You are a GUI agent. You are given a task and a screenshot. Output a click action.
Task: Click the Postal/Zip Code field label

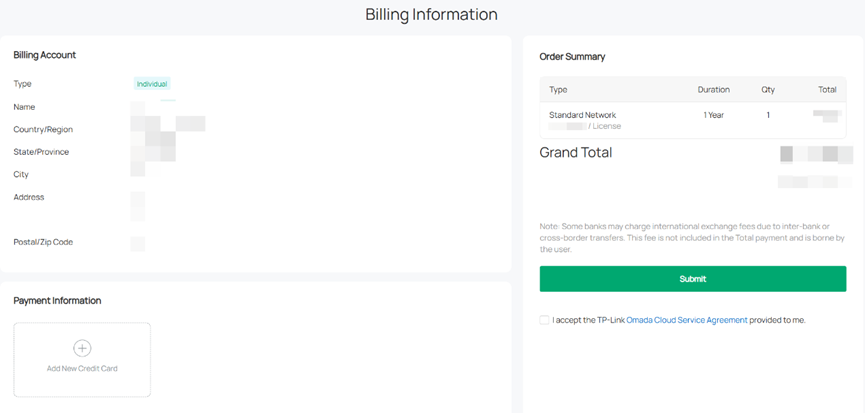tap(43, 242)
